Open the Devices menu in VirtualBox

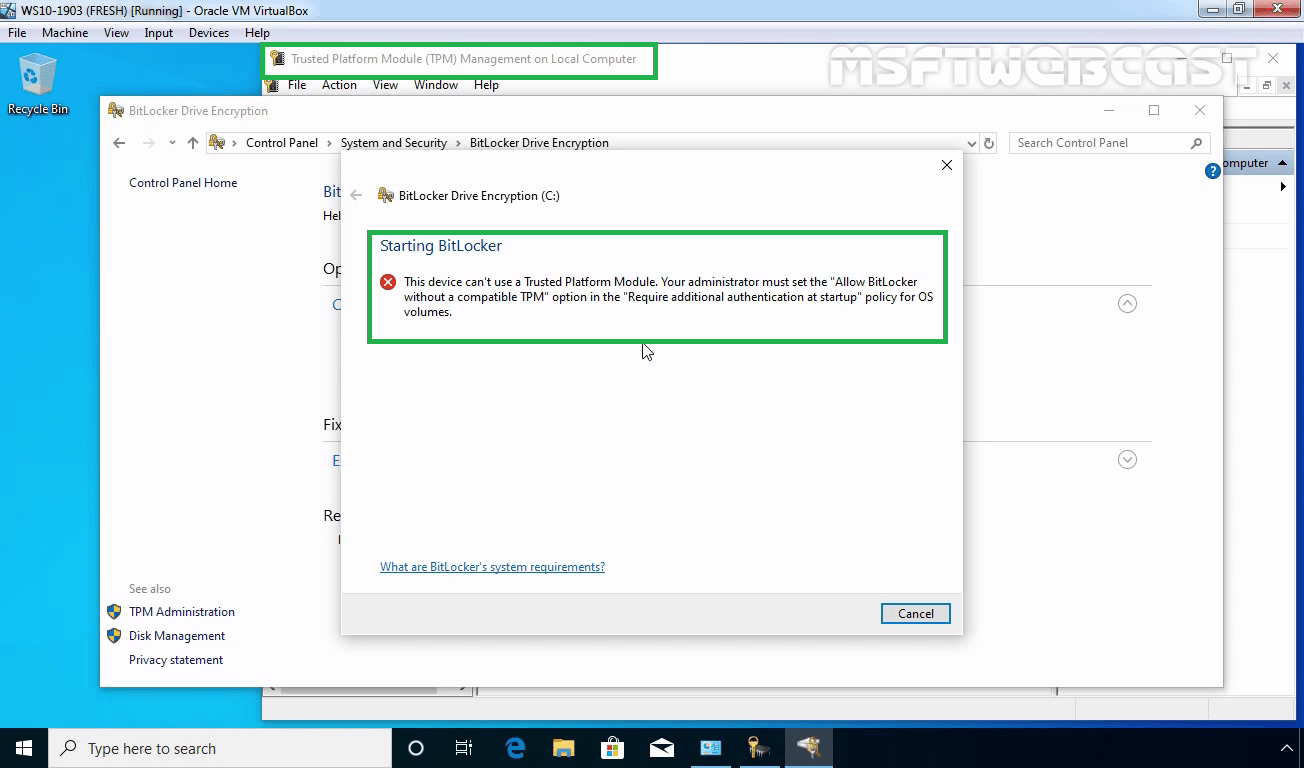point(208,33)
